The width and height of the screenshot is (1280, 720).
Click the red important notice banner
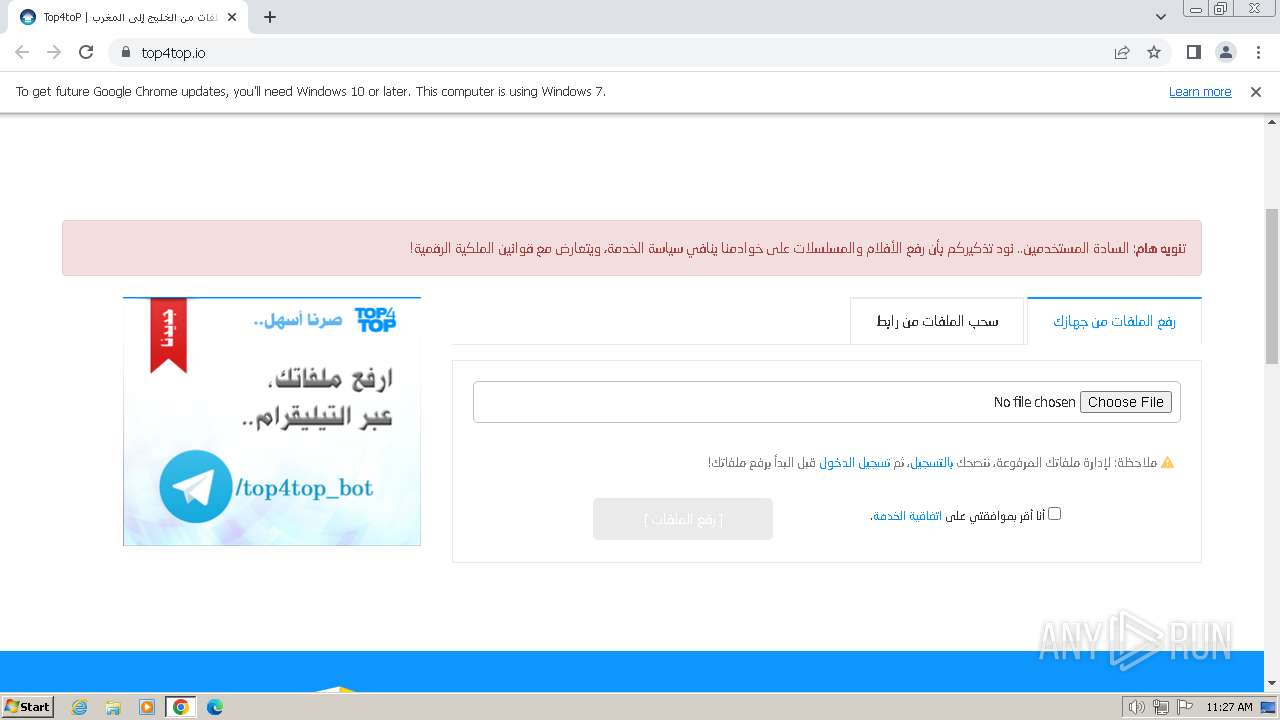click(632, 248)
